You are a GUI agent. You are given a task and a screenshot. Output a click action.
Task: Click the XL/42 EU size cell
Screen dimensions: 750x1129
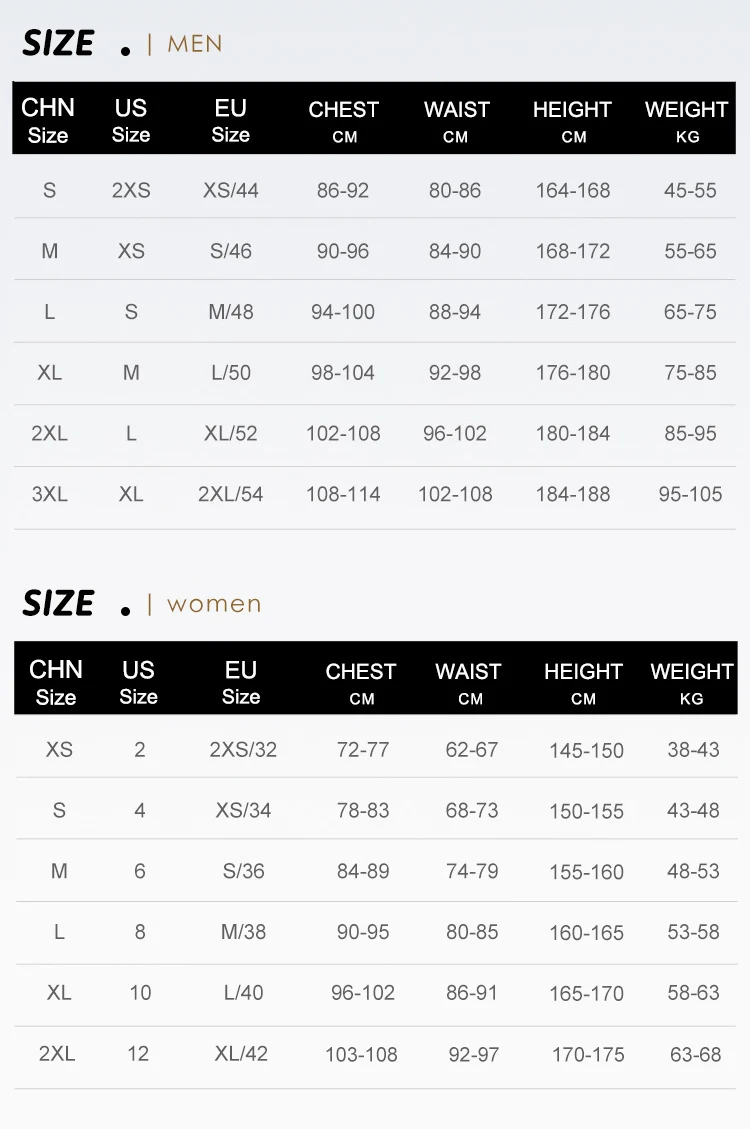tap(241, 1053)
